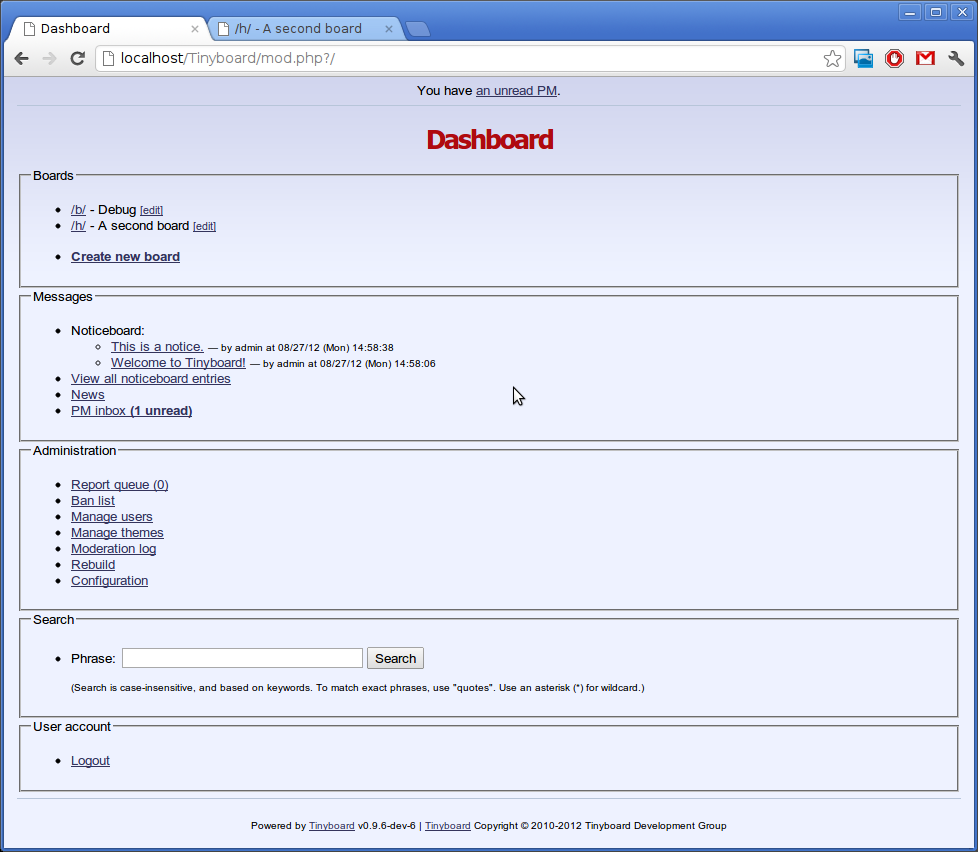The height and width of the screenshot is (852, 978).
Task: Switch to the /h/ - A second board tab
Action: pyautogui.click(x=298, y=29)
